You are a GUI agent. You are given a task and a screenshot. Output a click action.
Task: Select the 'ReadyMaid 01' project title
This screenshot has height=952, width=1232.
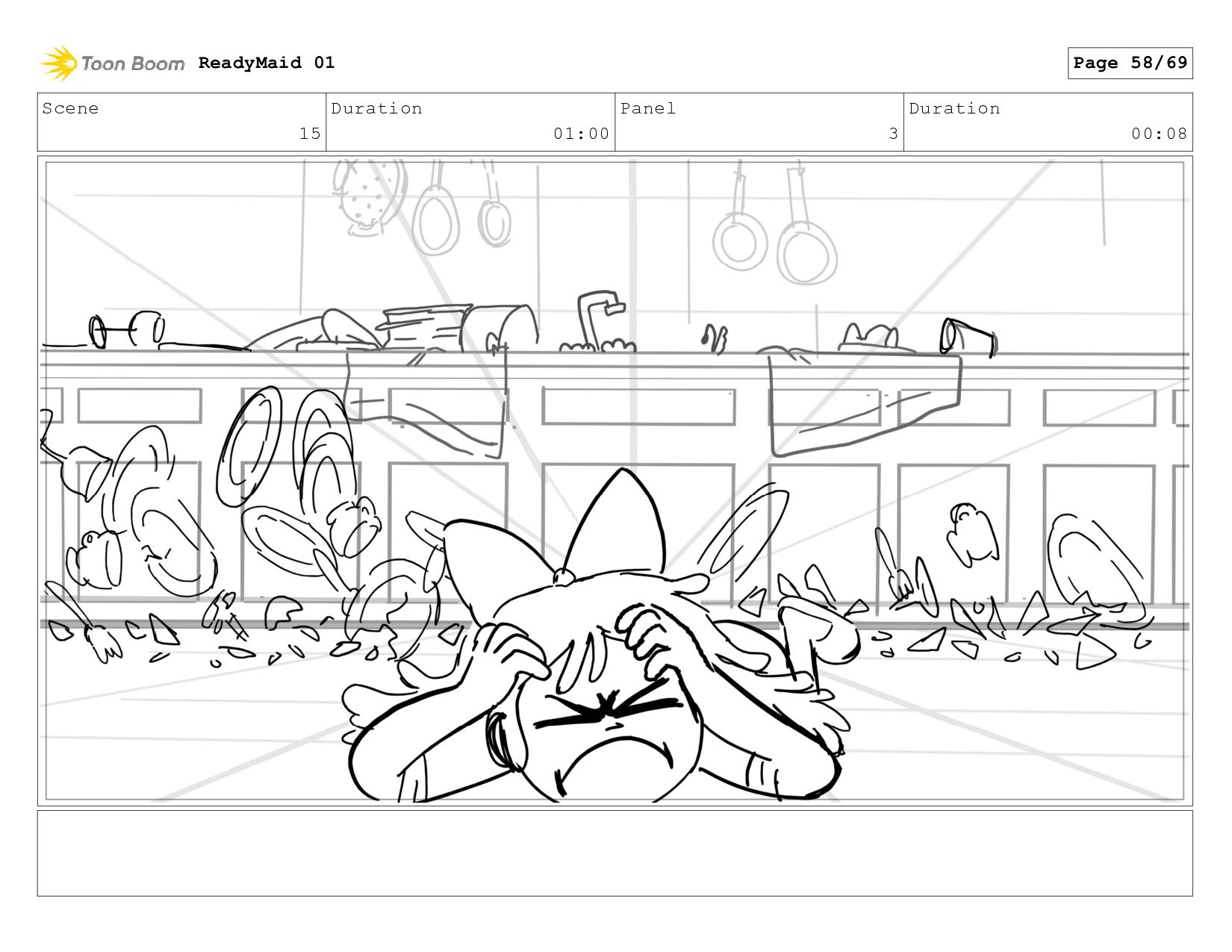pyautogui.click(x=267, y=63)
